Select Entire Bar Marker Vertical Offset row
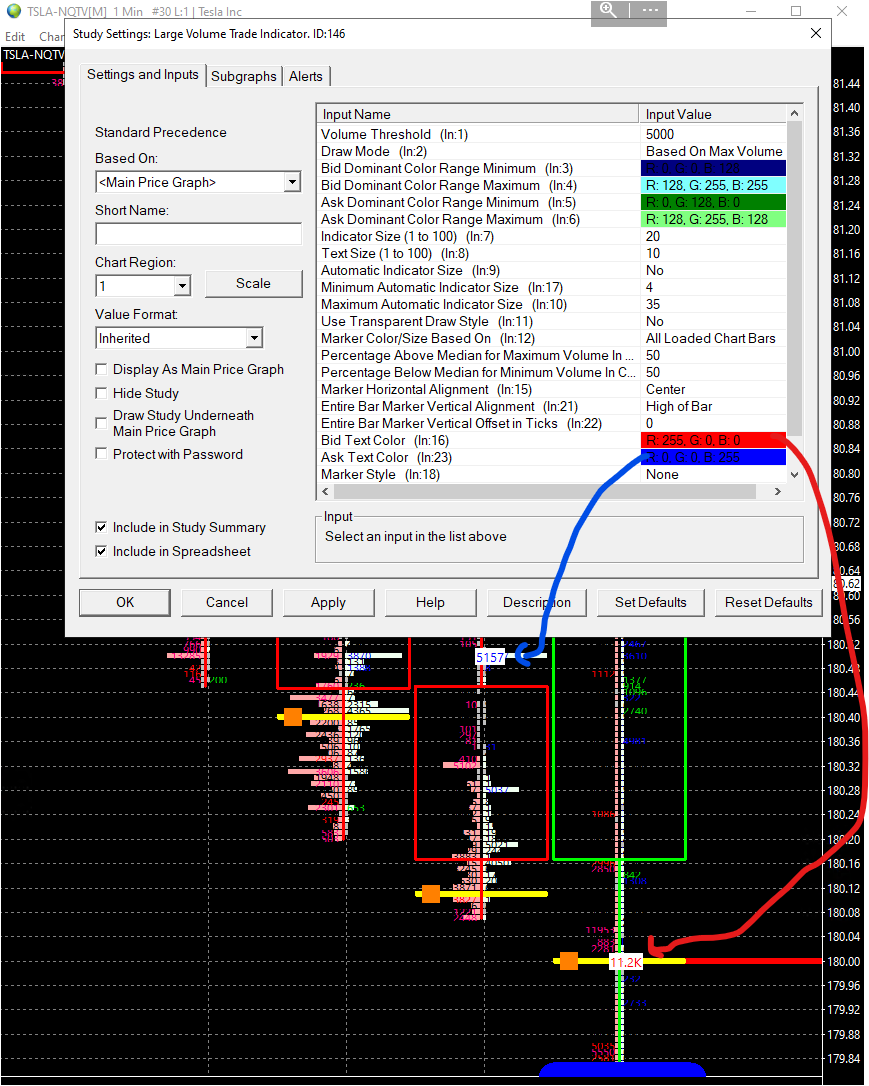 [x=551, y=423]
